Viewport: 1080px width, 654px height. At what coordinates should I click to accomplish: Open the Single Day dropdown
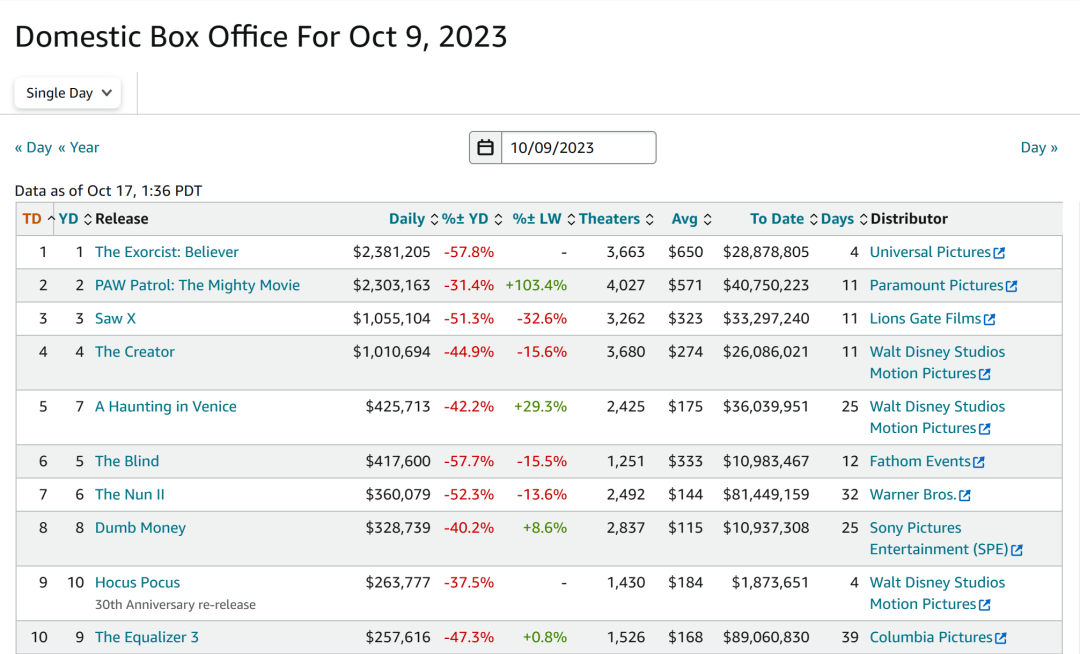point(68,93)
